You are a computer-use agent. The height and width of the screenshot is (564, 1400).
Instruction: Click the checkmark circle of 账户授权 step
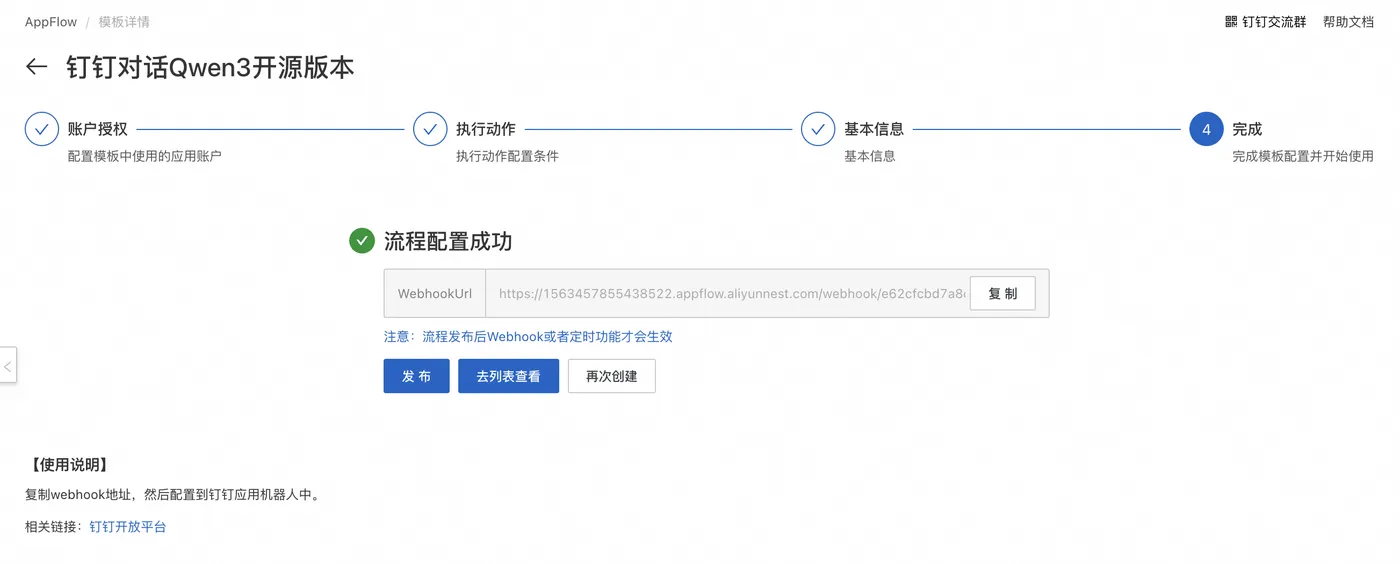point(42,129)
